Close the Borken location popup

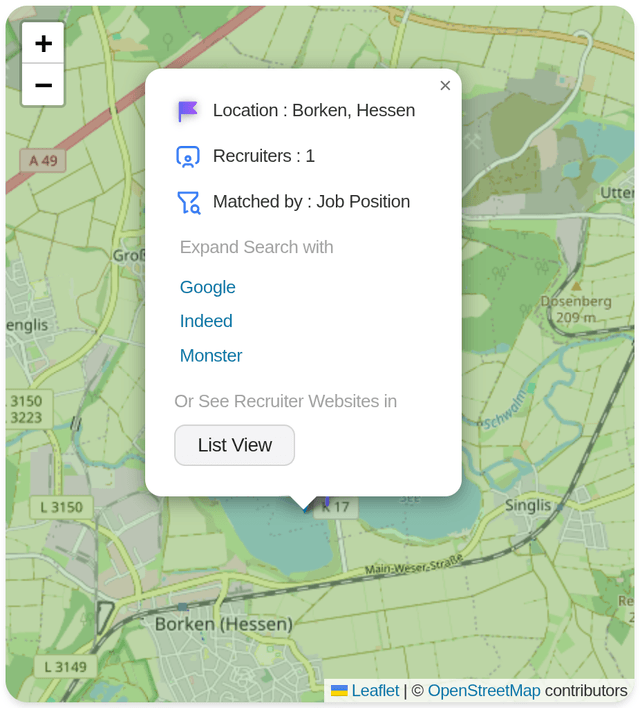tap(445, 86)
